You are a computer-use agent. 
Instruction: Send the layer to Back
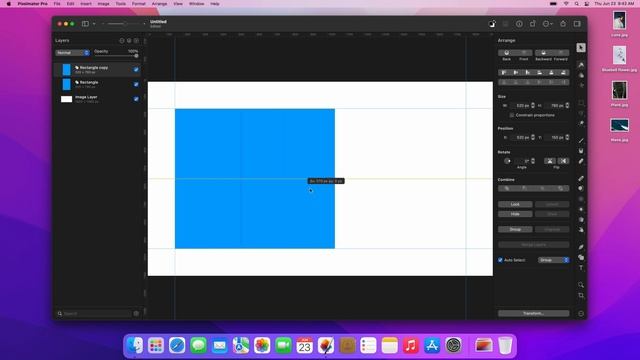click(x=507, y=53)
